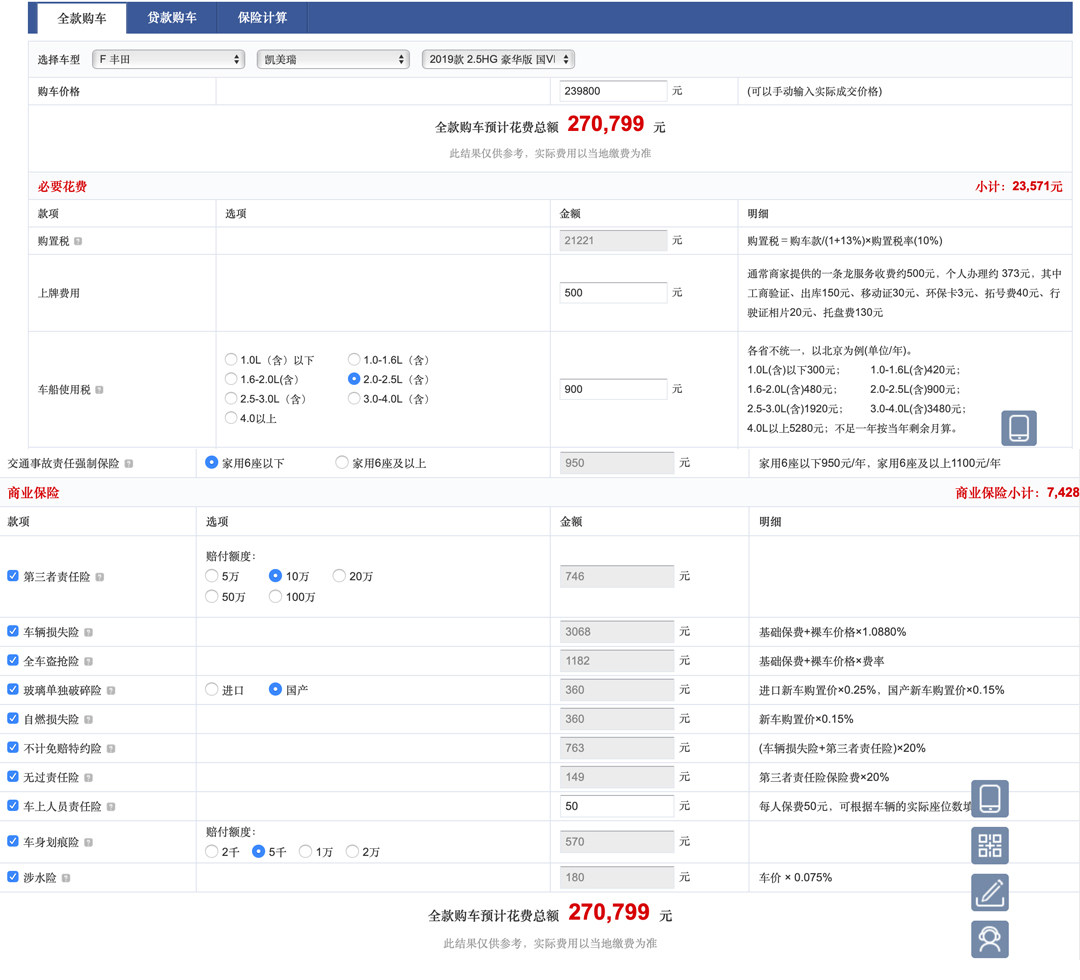
Task: Open customer service headset icon
Action: click(x=989, y=939)
